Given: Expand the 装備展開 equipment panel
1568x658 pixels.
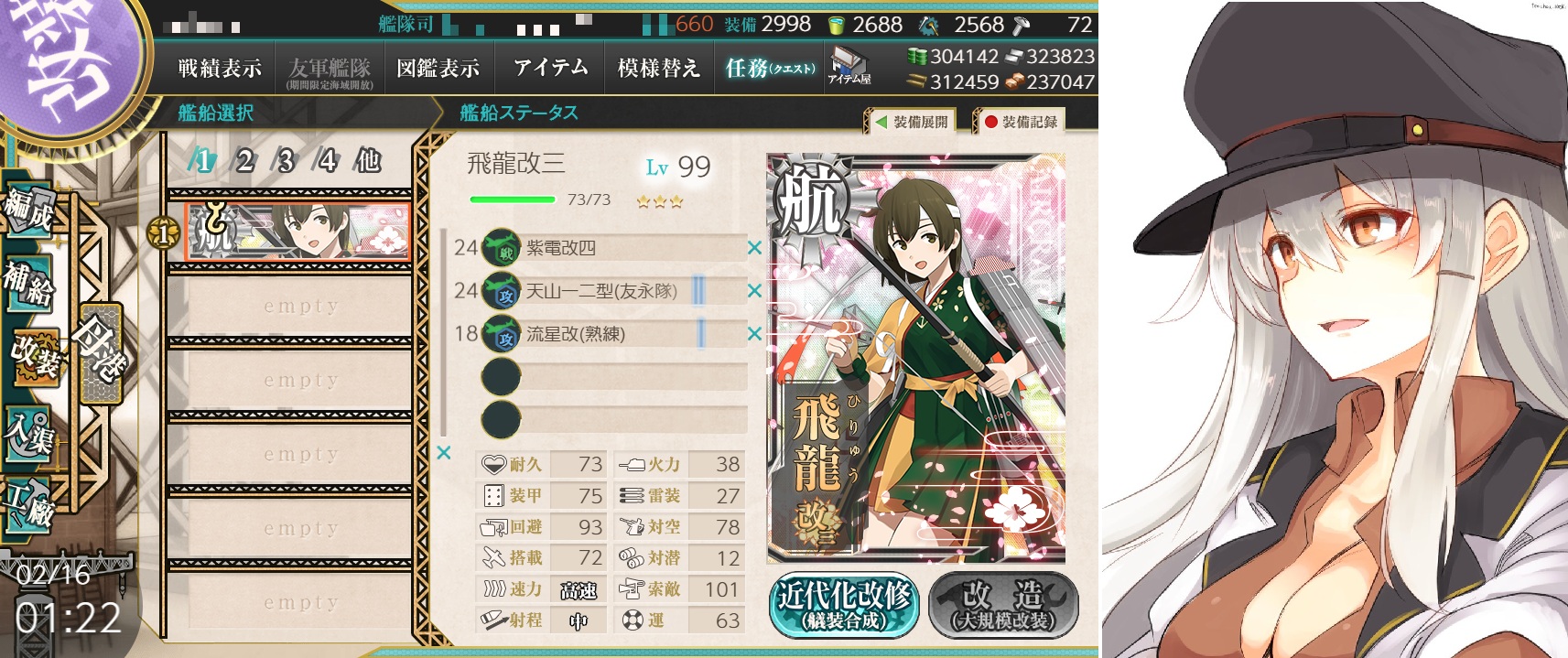Looking at the screenshot, I should click(x=912, y=122).
